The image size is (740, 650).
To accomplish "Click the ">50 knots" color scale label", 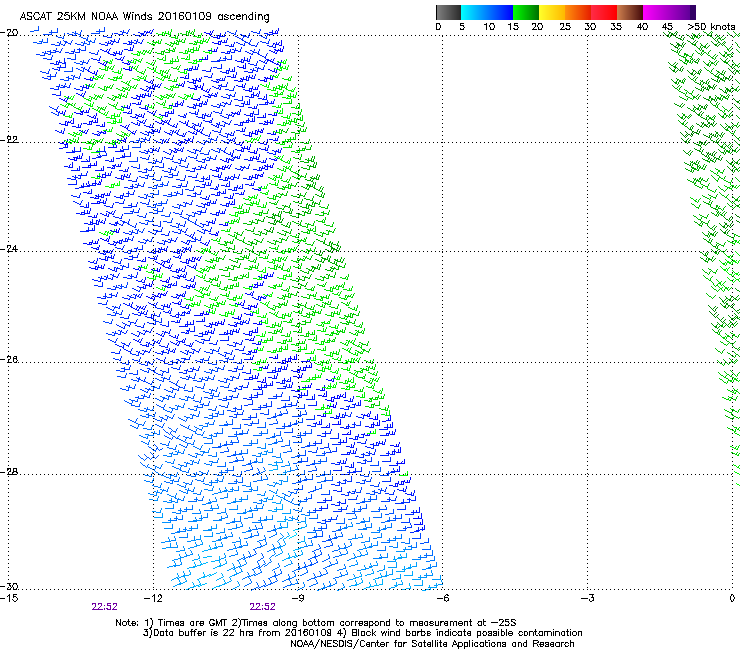I will [711, 27].
